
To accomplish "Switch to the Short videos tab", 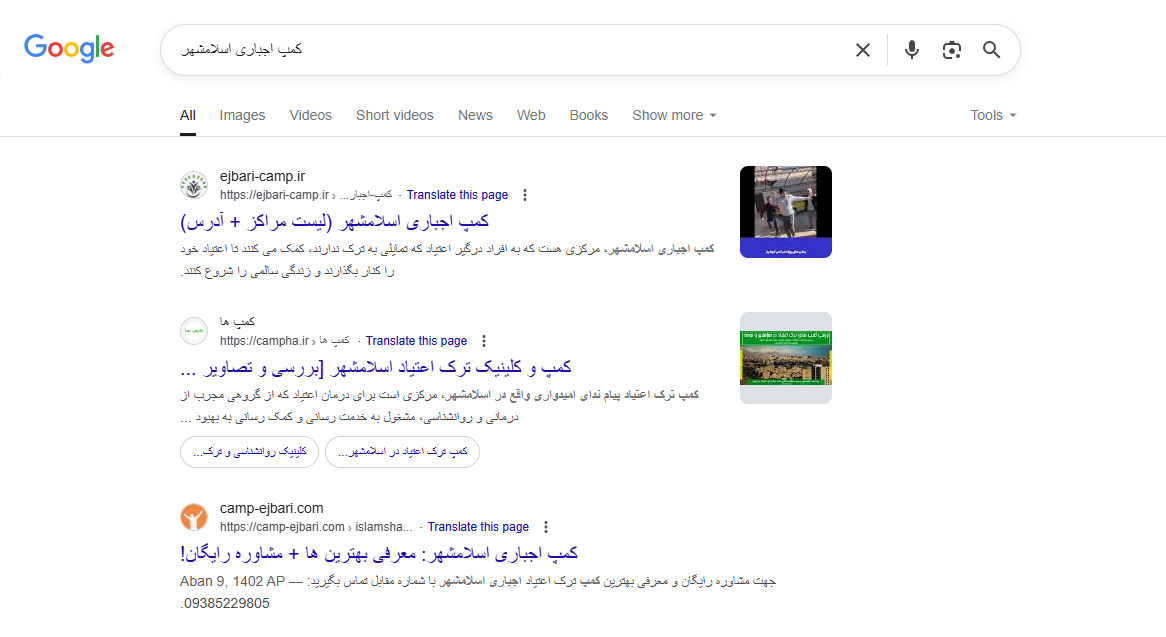I will click(394, 115).
